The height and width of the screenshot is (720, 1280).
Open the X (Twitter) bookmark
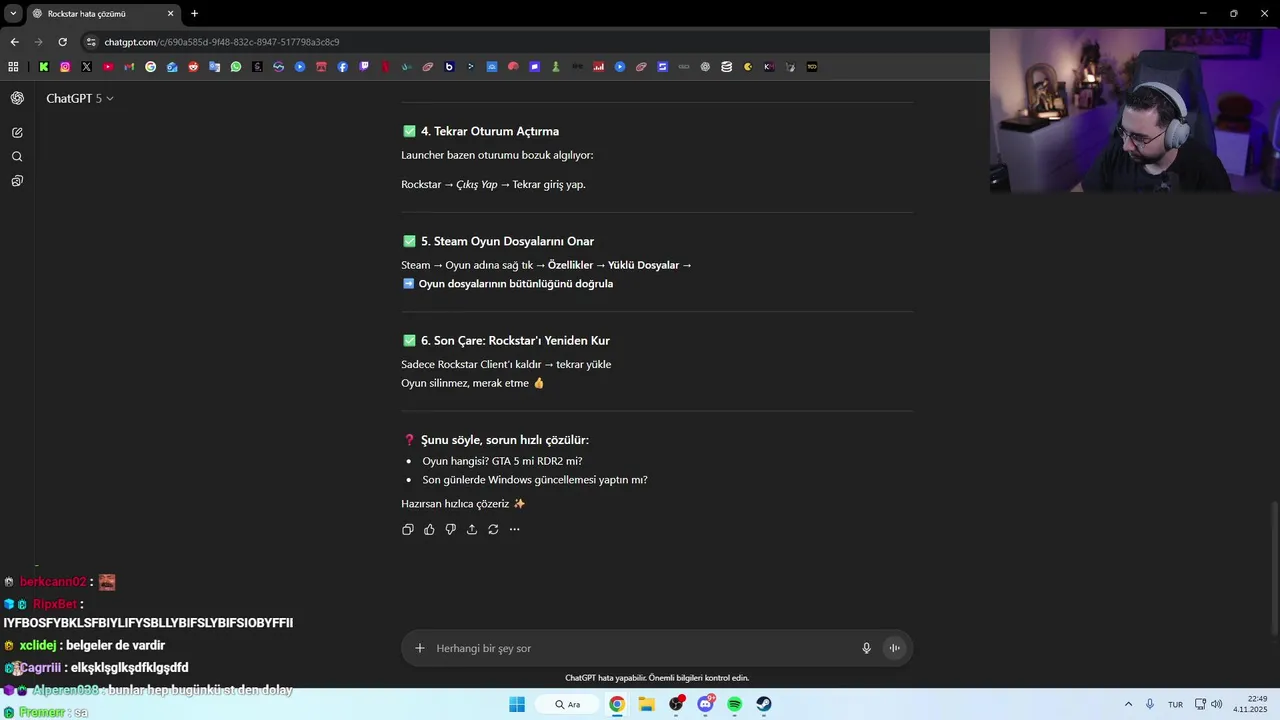[x=86, y=67]
